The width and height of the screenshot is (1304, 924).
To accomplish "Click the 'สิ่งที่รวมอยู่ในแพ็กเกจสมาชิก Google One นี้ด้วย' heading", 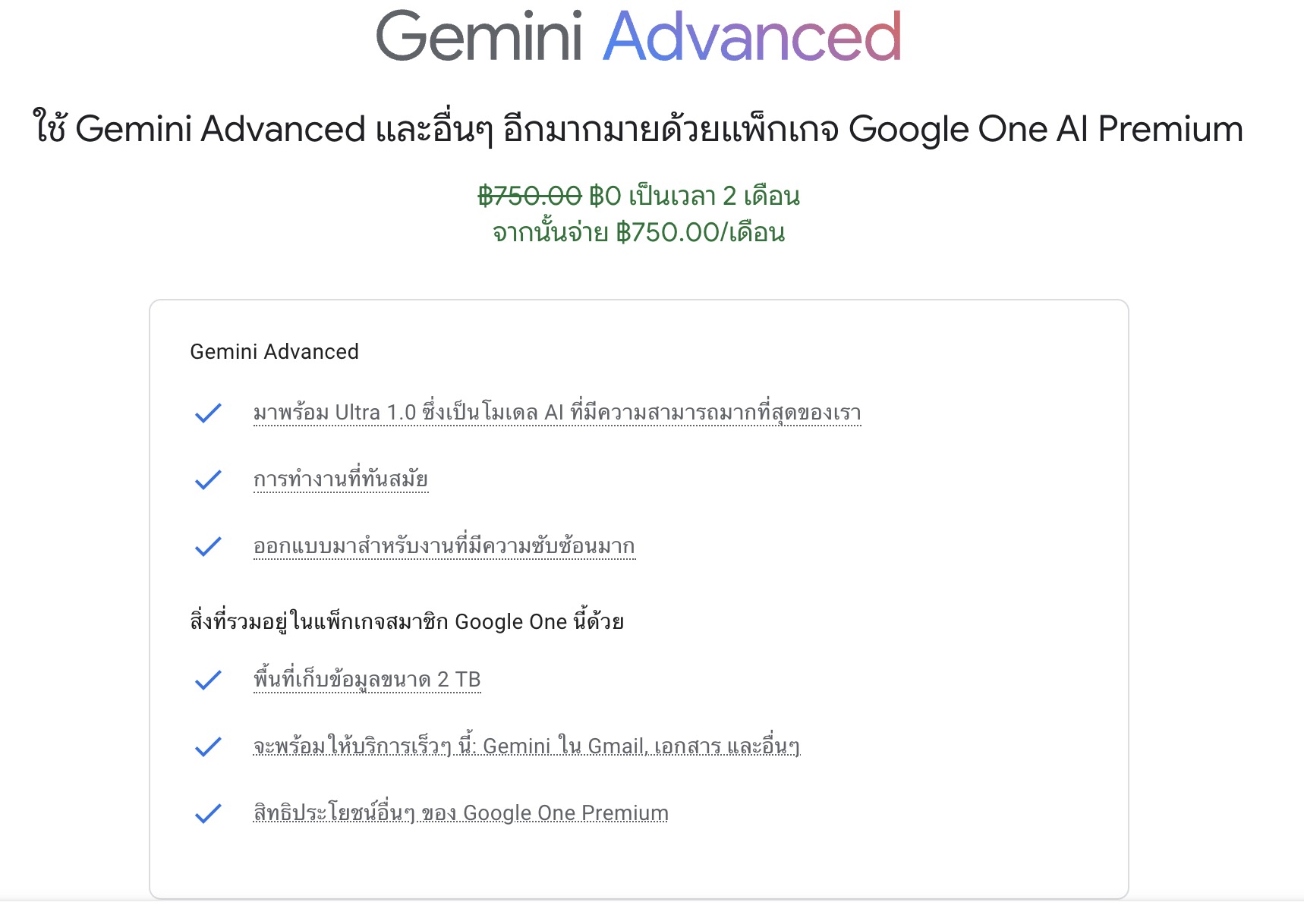I will pyautogui.click(x=407, y=621).
